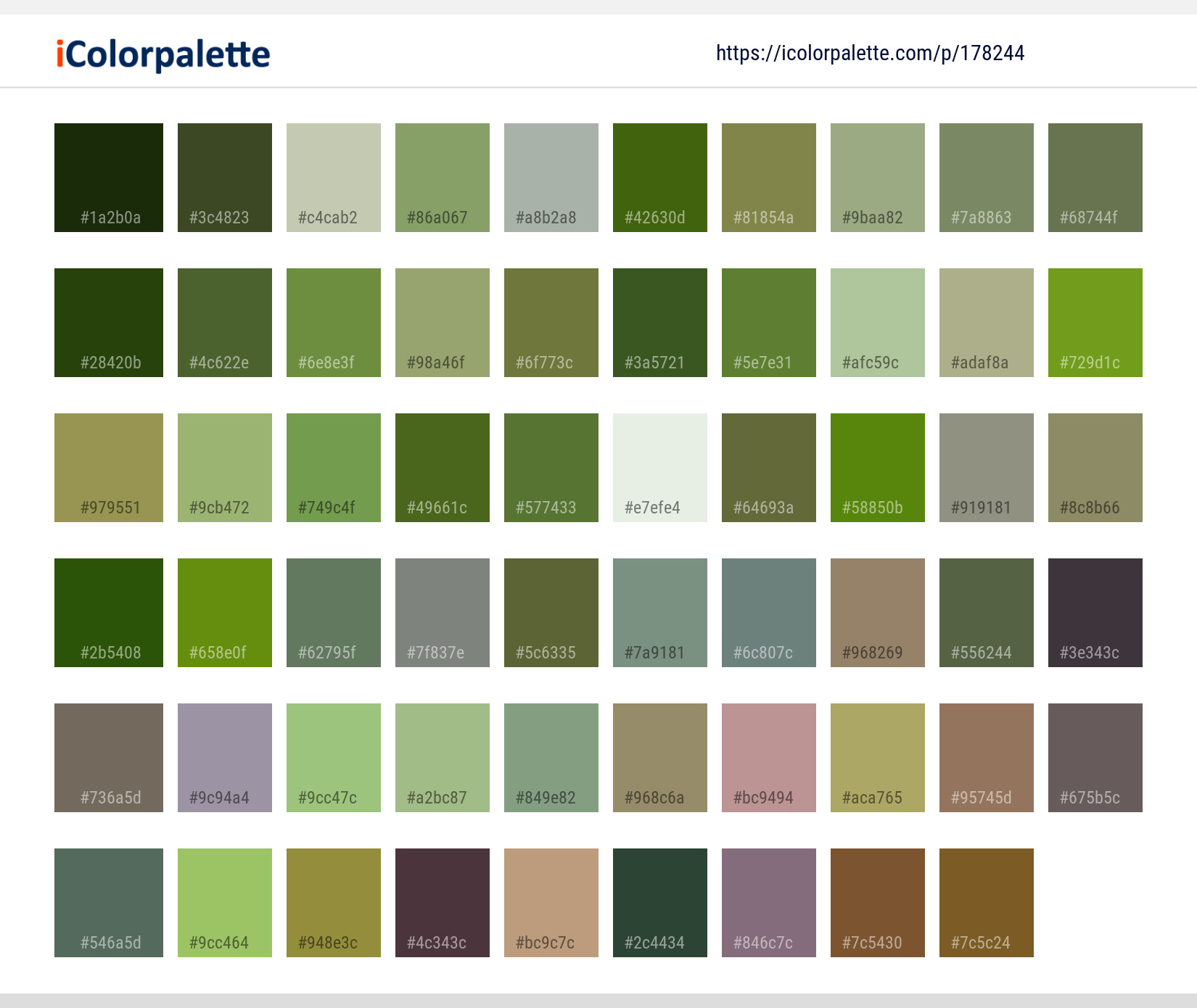Select the #1a2b0a dark green swatch

pyautogui.click(x=108, y=177)
